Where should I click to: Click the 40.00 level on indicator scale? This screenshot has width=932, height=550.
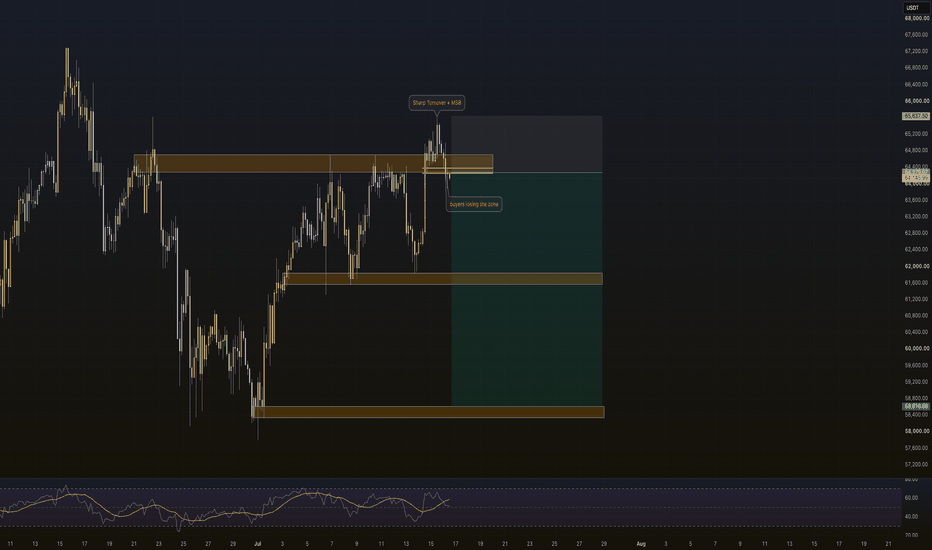coord(911,517)
